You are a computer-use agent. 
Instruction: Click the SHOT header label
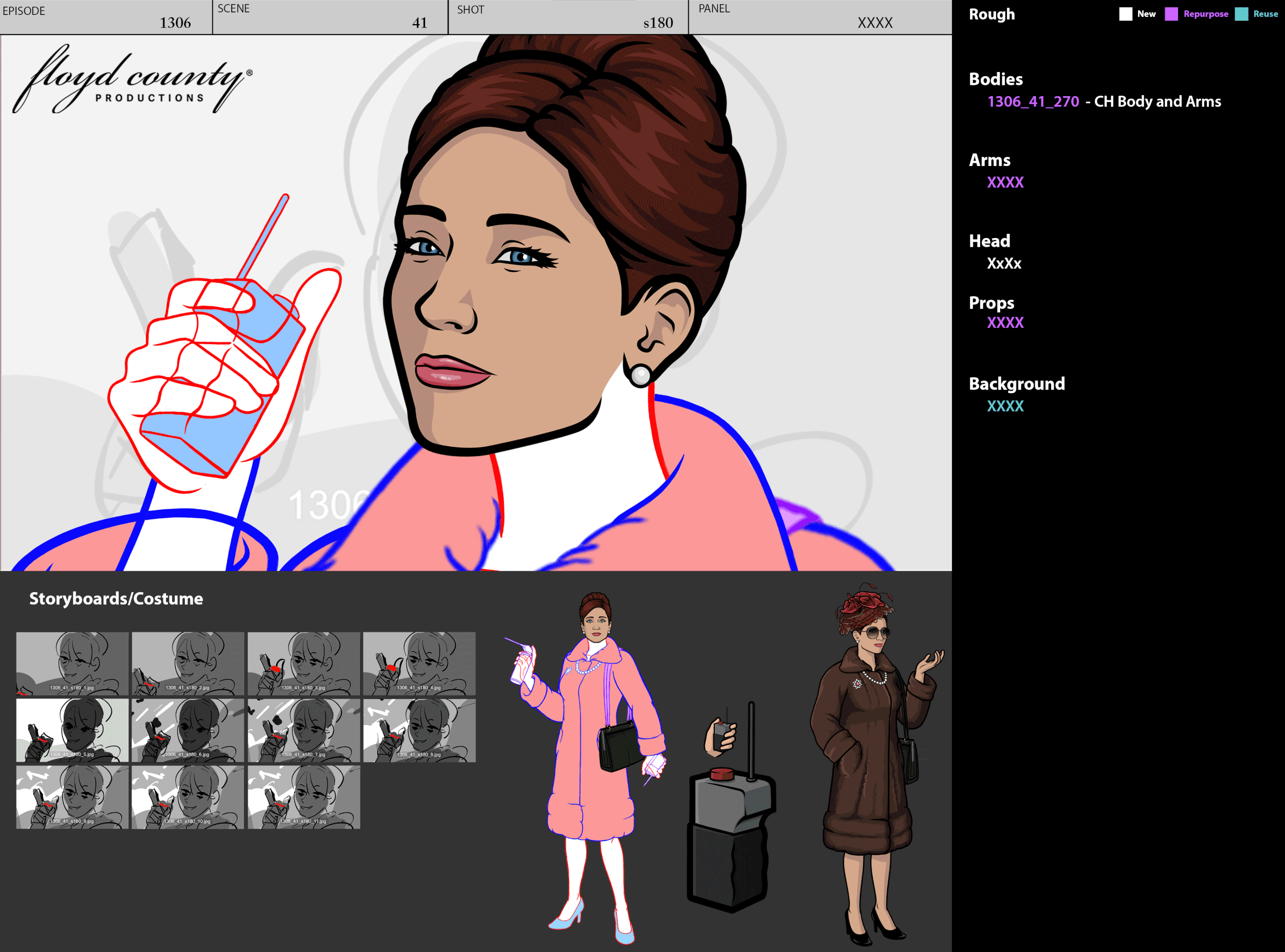pyautogui.click(x=470, y=10)
